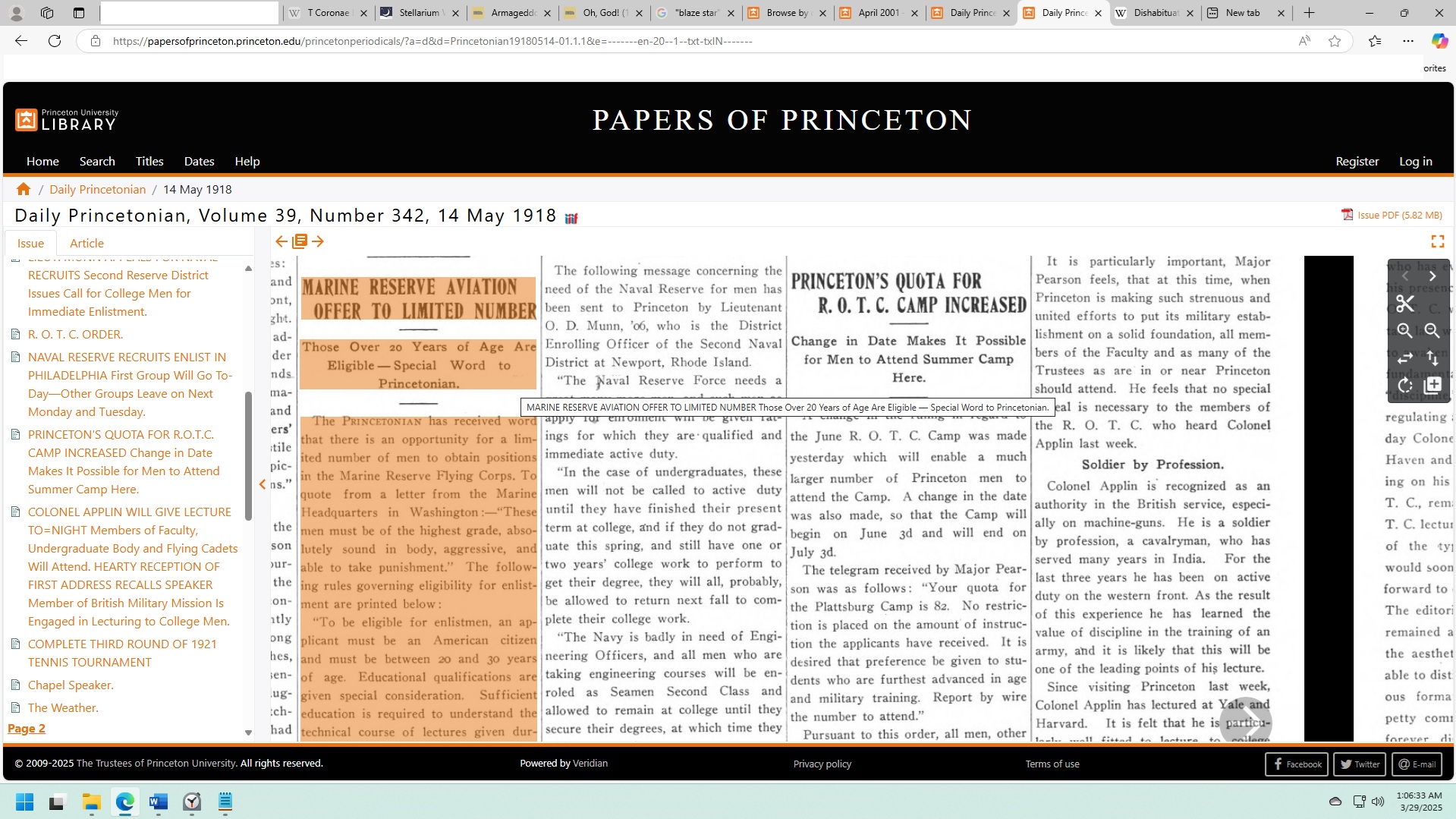The image size is (1456, 819).
Task: Open the Home menu
Action: [x=42, y=161]
